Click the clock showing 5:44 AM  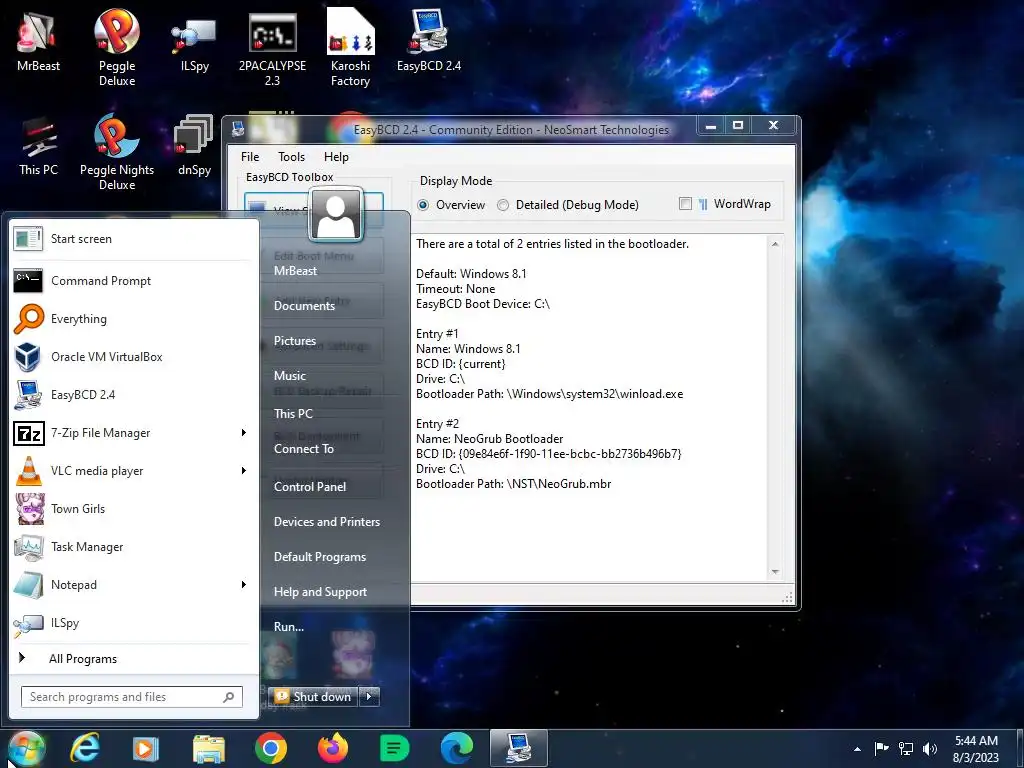976,741
